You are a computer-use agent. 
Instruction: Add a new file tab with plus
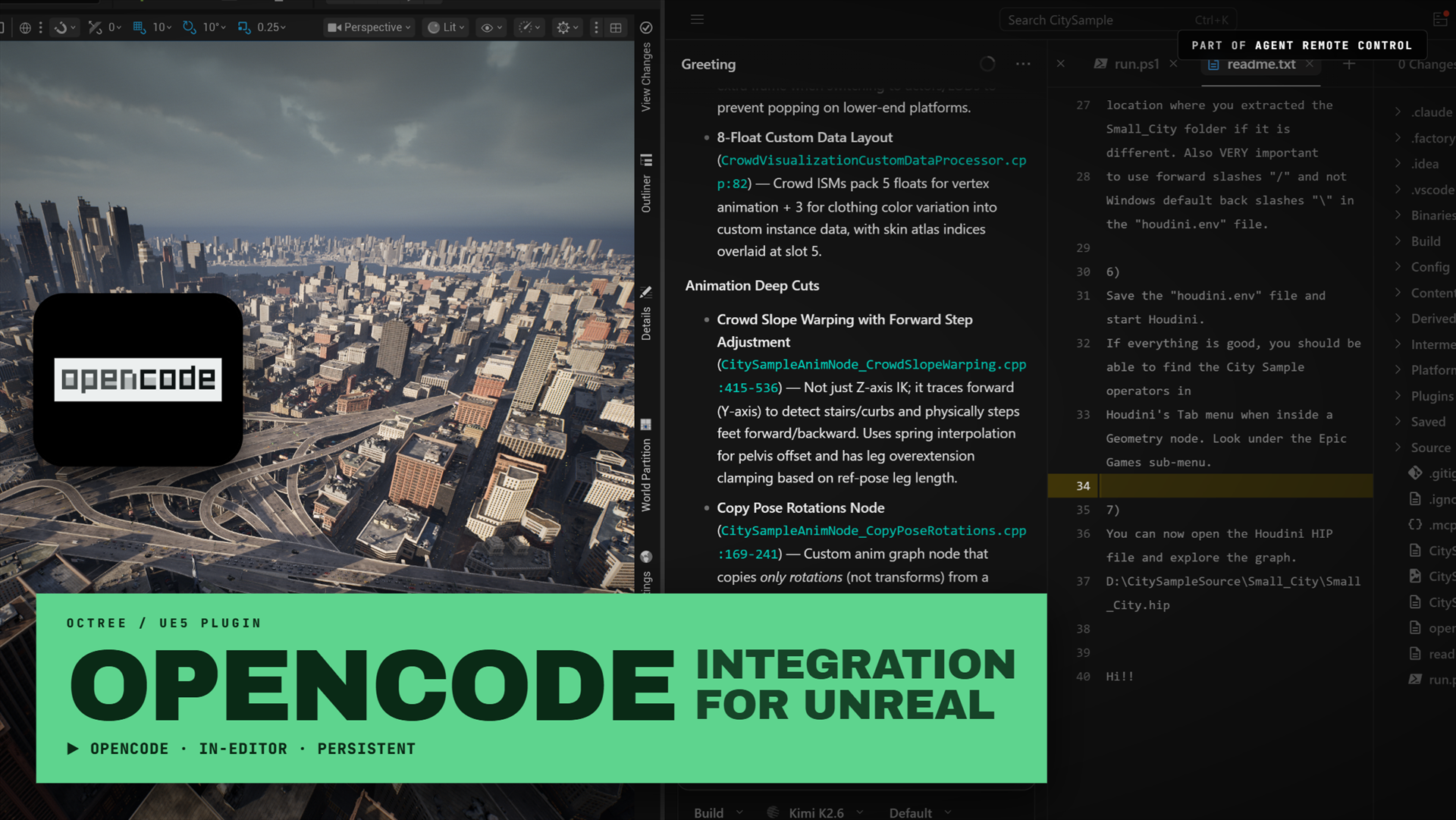click(1349, 64)
